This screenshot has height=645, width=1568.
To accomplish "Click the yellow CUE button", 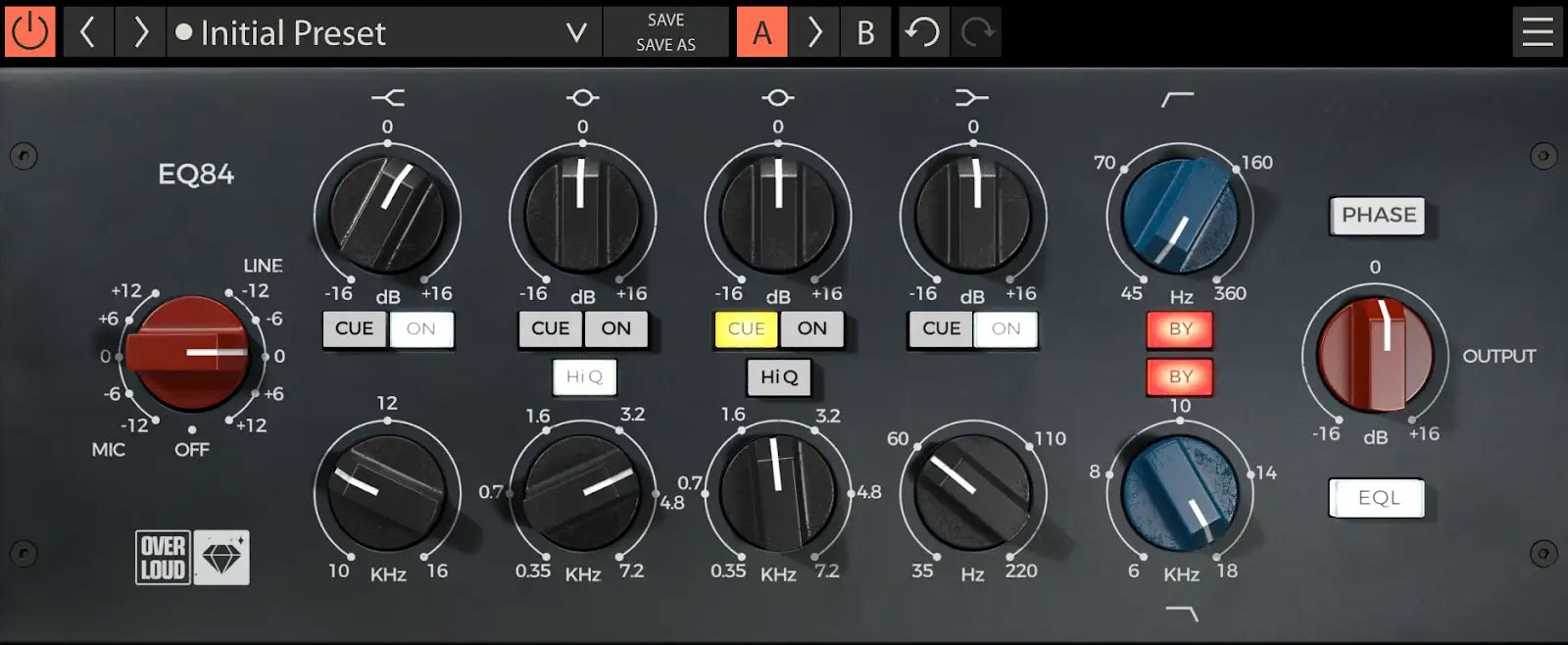I will pos(746,329).
